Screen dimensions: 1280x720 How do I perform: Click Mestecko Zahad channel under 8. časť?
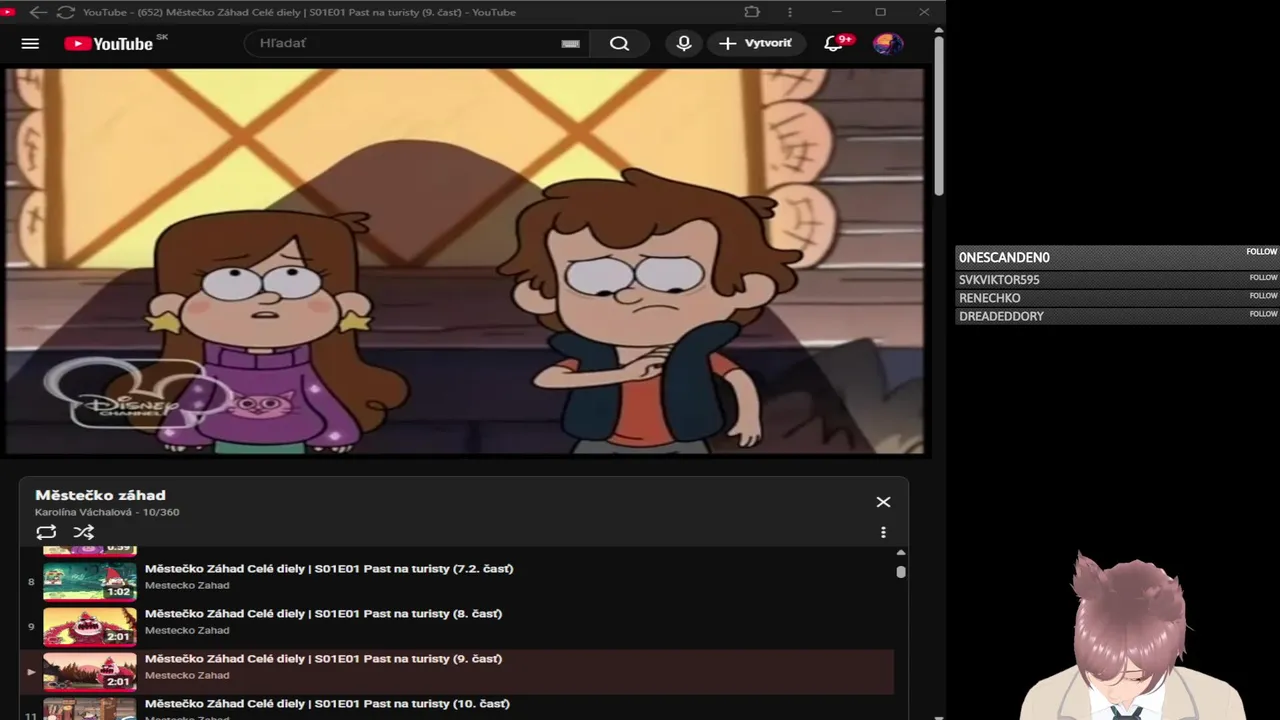click(x=187, y=630)
